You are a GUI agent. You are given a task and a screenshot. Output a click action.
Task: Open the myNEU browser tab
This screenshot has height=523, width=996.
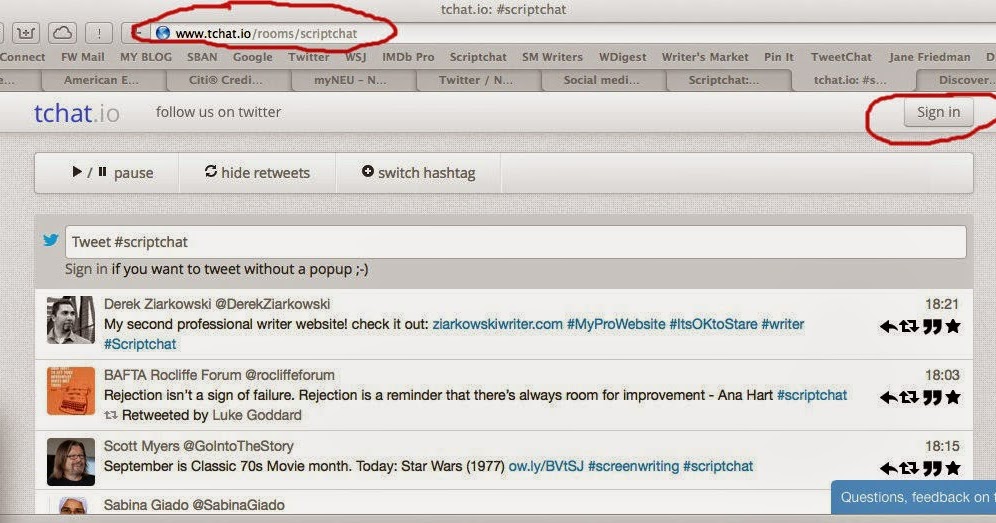pyautogui.click(x=354, y=80)
